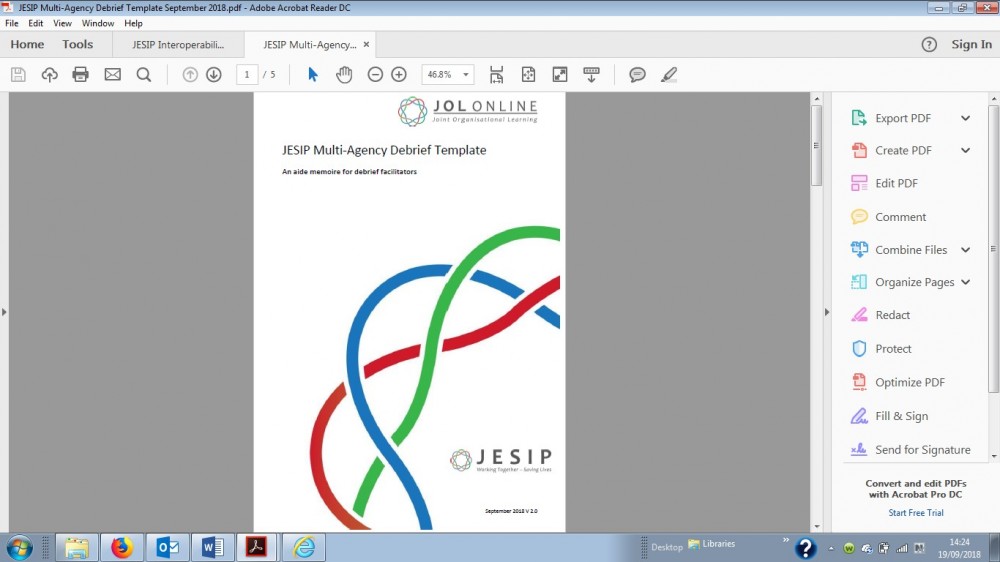Expand the left navigation pane arrow
The height and width of the screenshot is (562, 1000).
click(4, 312)
